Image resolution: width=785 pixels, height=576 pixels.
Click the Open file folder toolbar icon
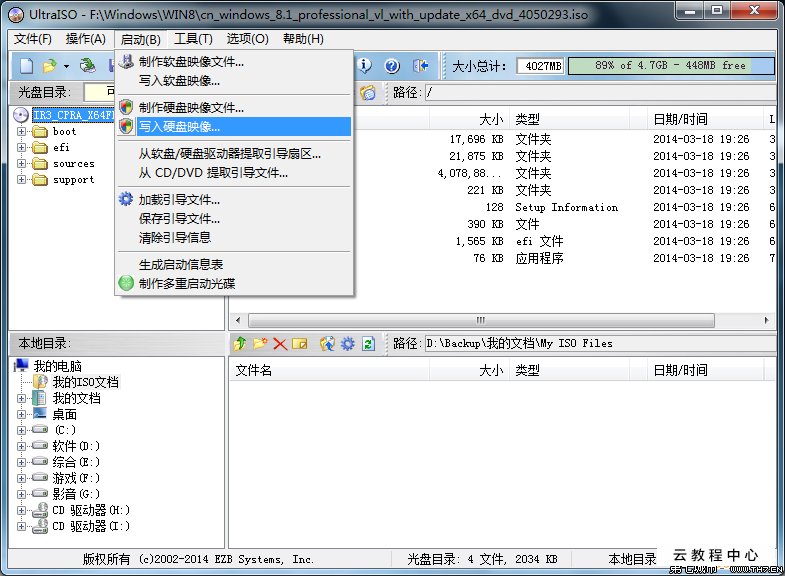pyautogui.click(x=50, y=66)
